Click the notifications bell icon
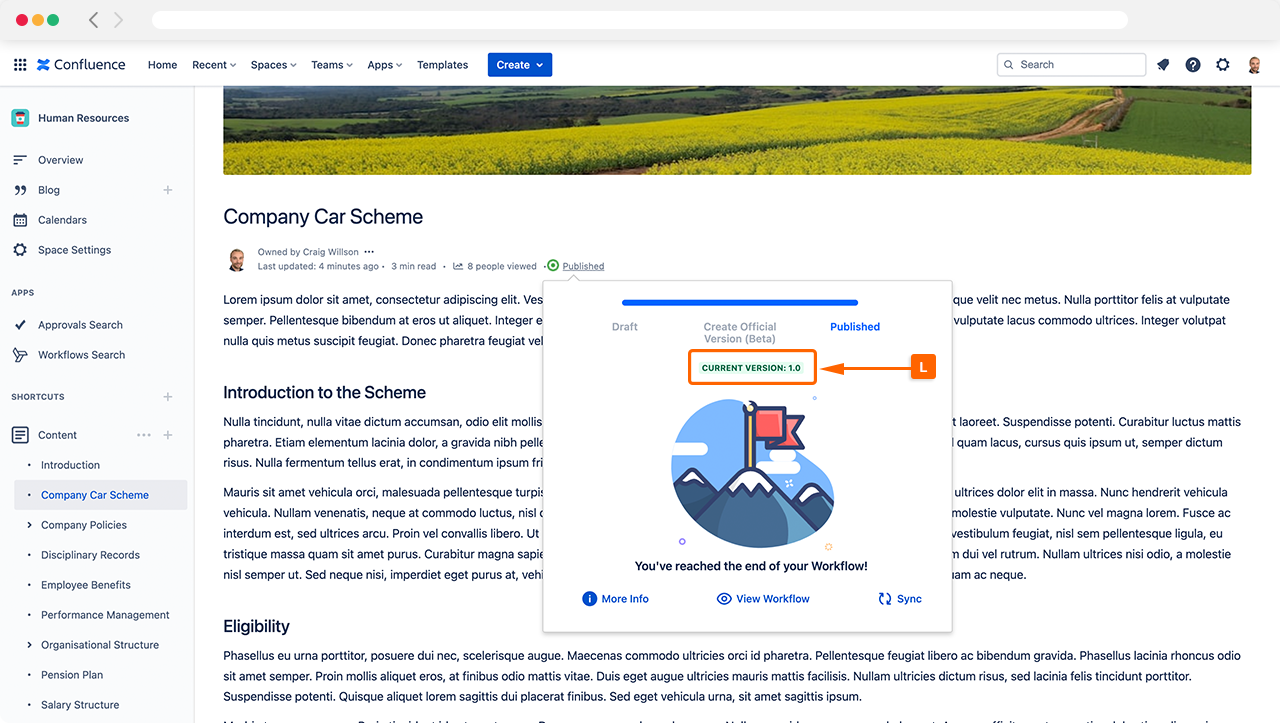1280x723 pixels. click(1163, 65)
